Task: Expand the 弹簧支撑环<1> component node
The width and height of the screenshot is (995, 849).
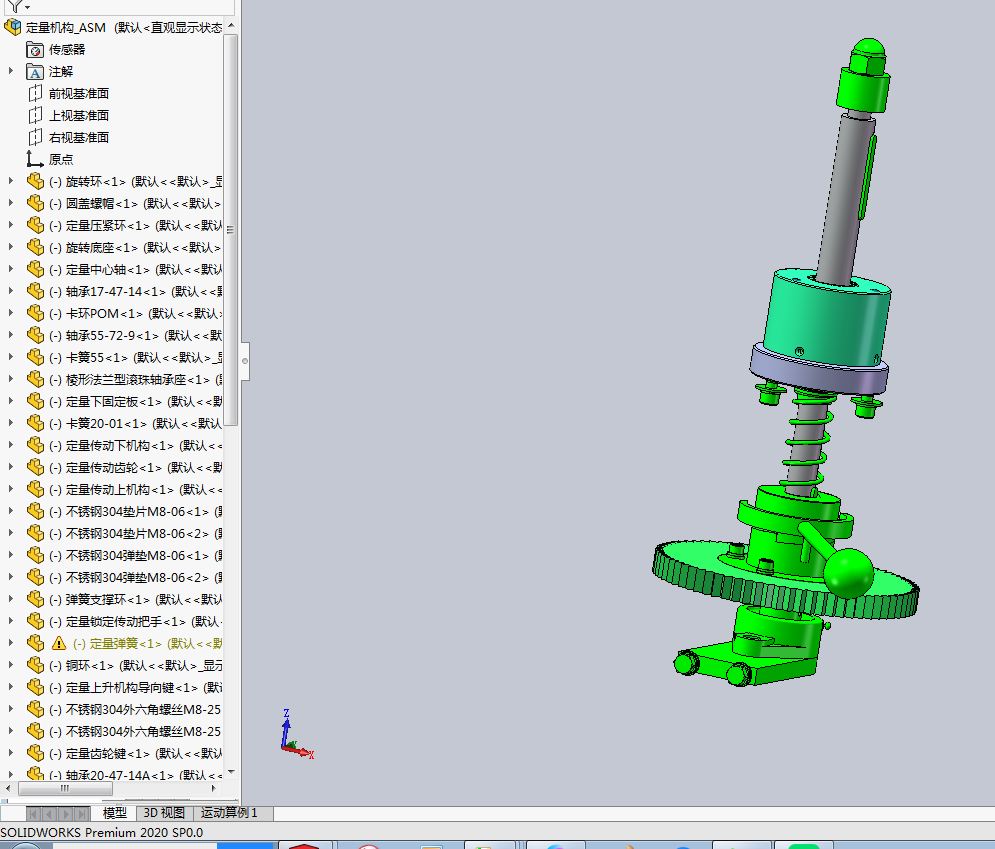Action: [x=10, y=598]
